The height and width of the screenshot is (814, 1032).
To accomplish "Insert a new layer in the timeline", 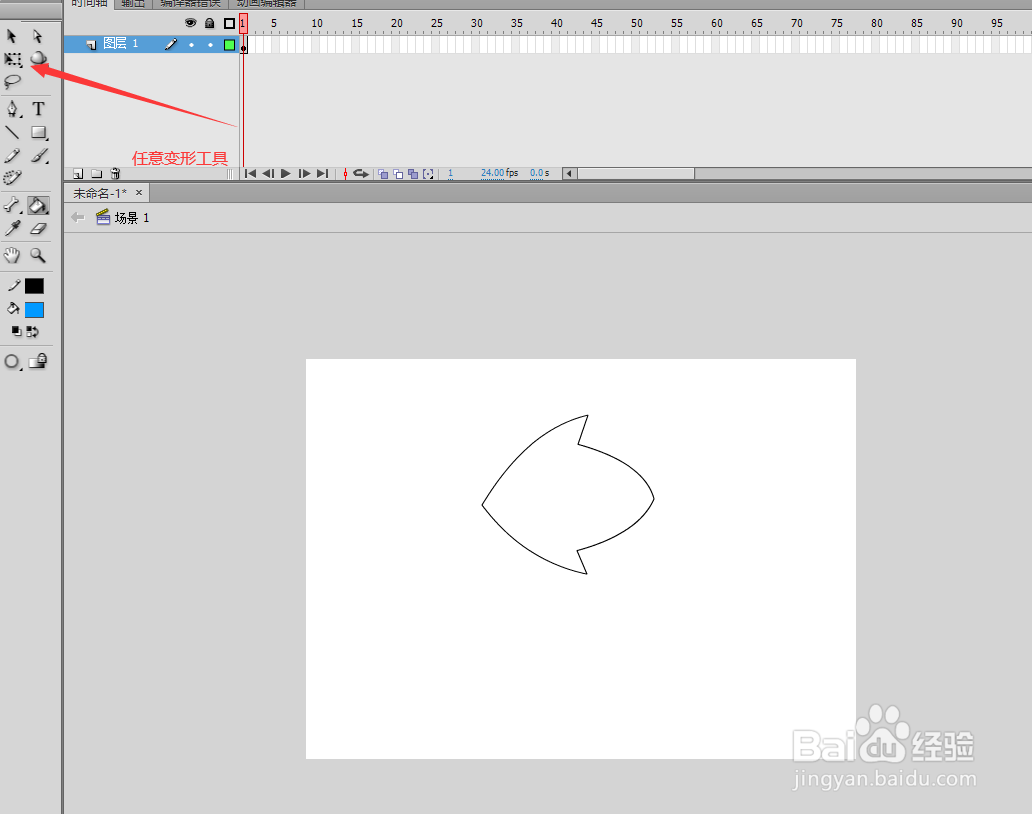I will point(77,173).
